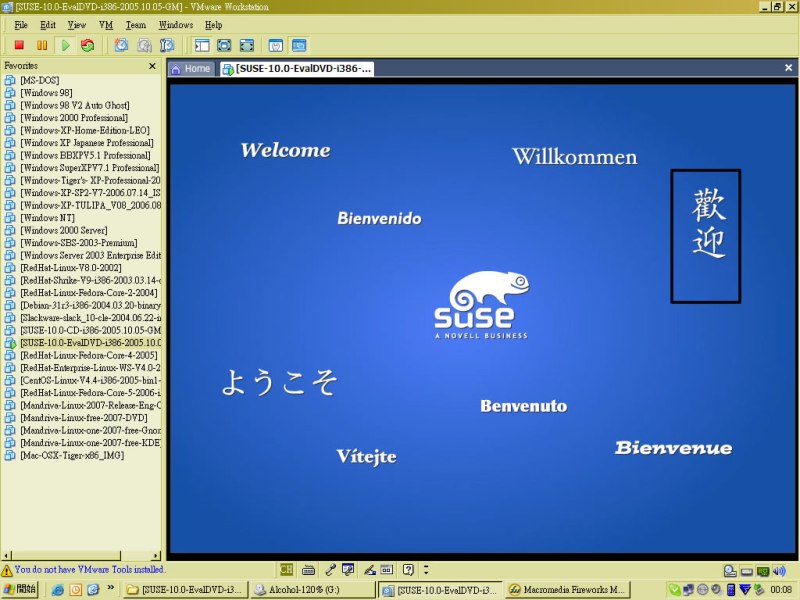
Task: Select [Windows XP Japanese Professional] favorite
Action: pos(87,143)
